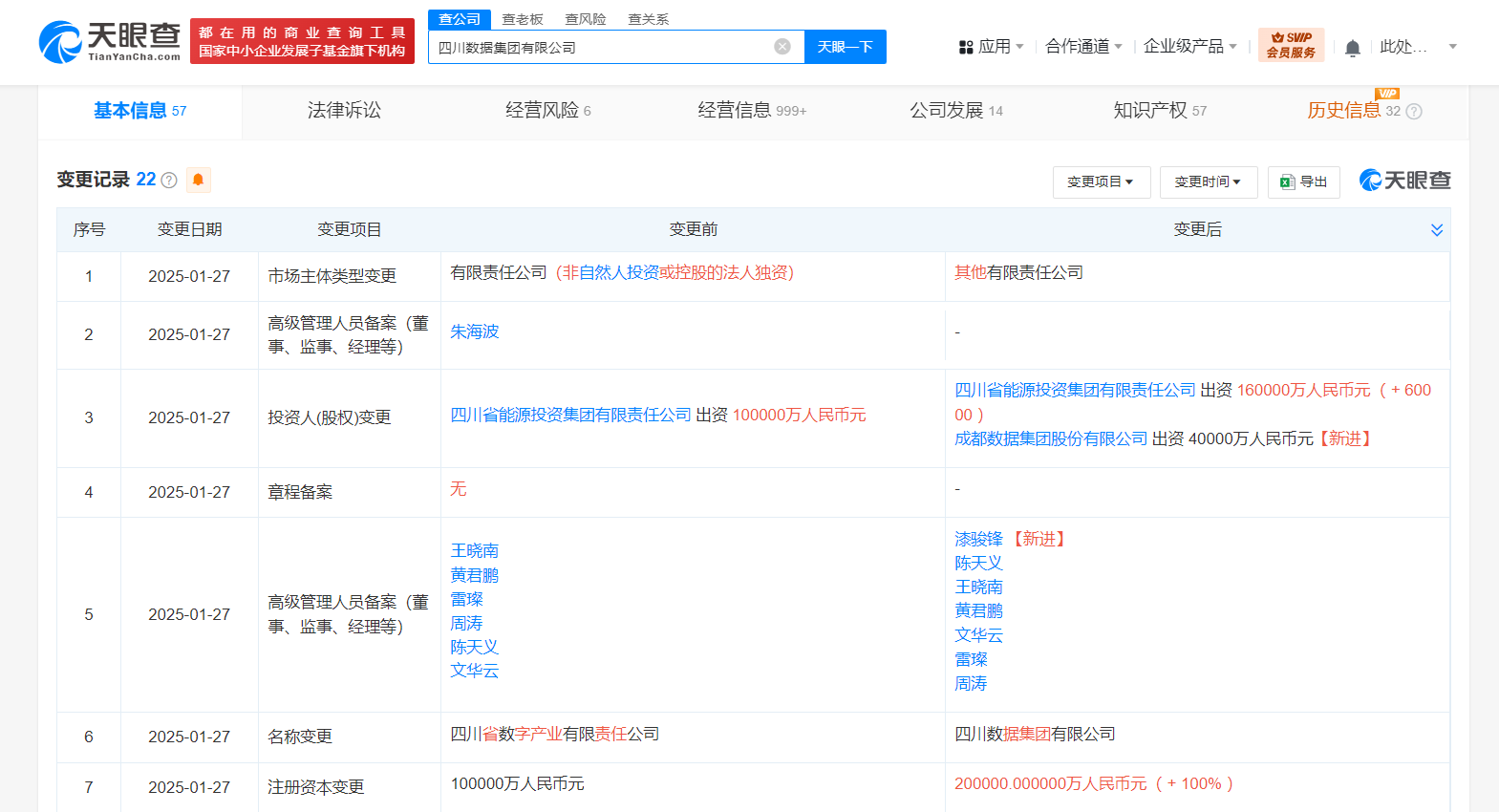Expand table rows with double chevron
Image resolution: width=1499 pixels, height=812 pixels.
(x=1436, y=230)
